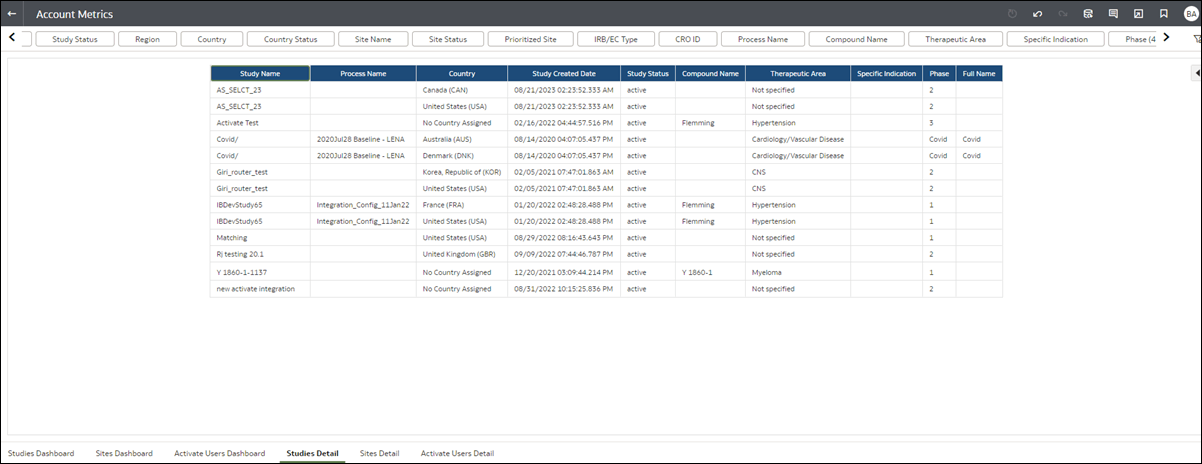The image size is (1202, 464).
Task: Click the France (FRA) country cell
Action: [x=462, y=205]
